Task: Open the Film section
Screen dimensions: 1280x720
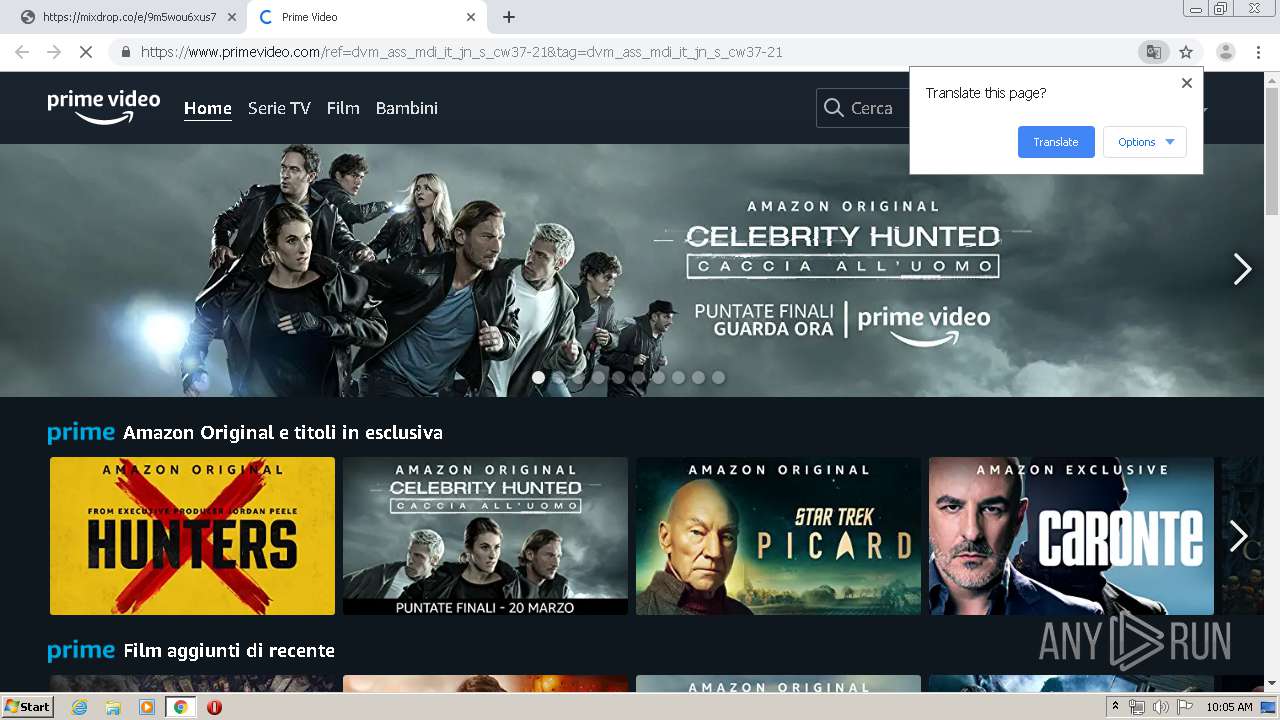Action: pos(343,108)
